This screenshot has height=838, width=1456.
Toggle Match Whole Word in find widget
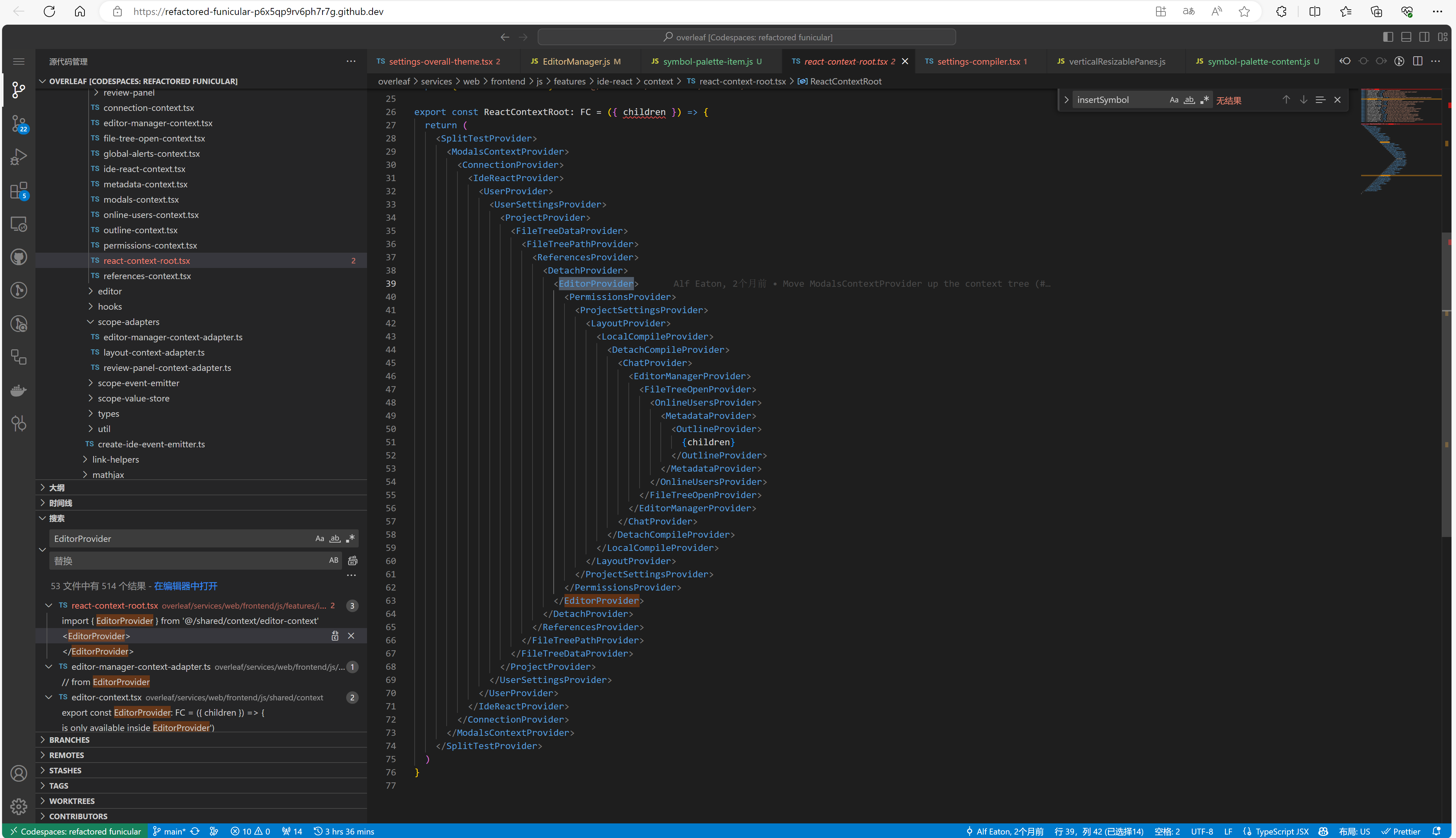pos(1189,99)
